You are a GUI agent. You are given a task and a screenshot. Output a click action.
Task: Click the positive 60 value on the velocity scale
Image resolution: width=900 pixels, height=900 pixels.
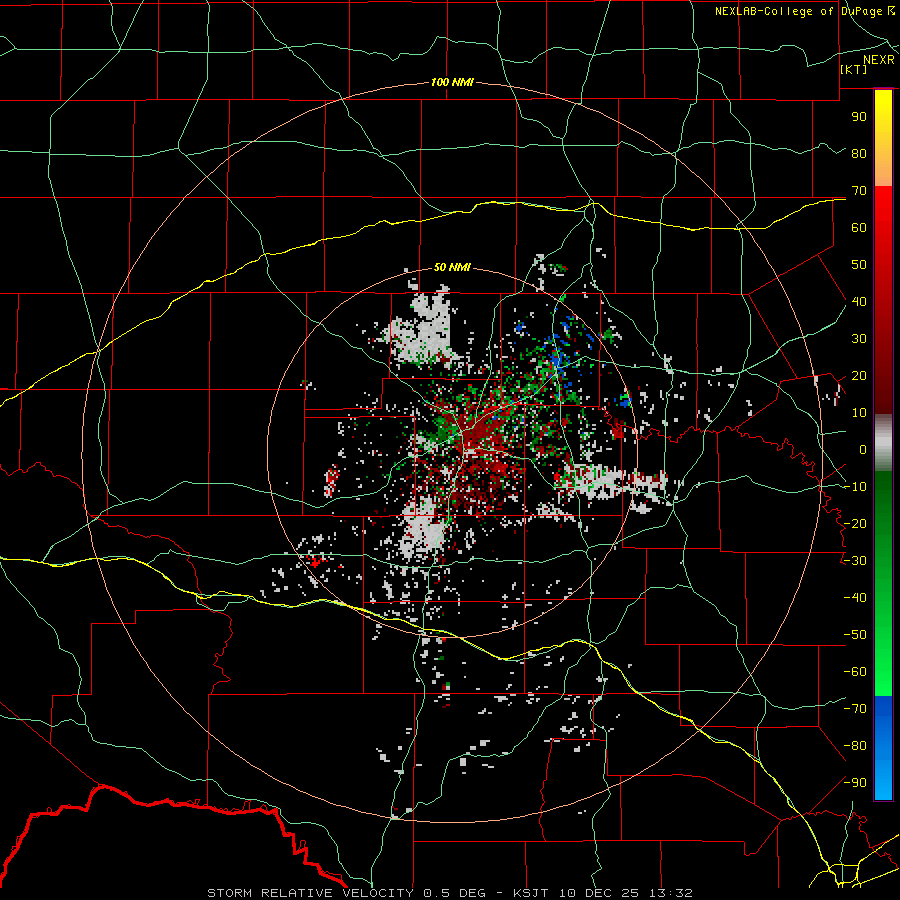pos(859,227)
